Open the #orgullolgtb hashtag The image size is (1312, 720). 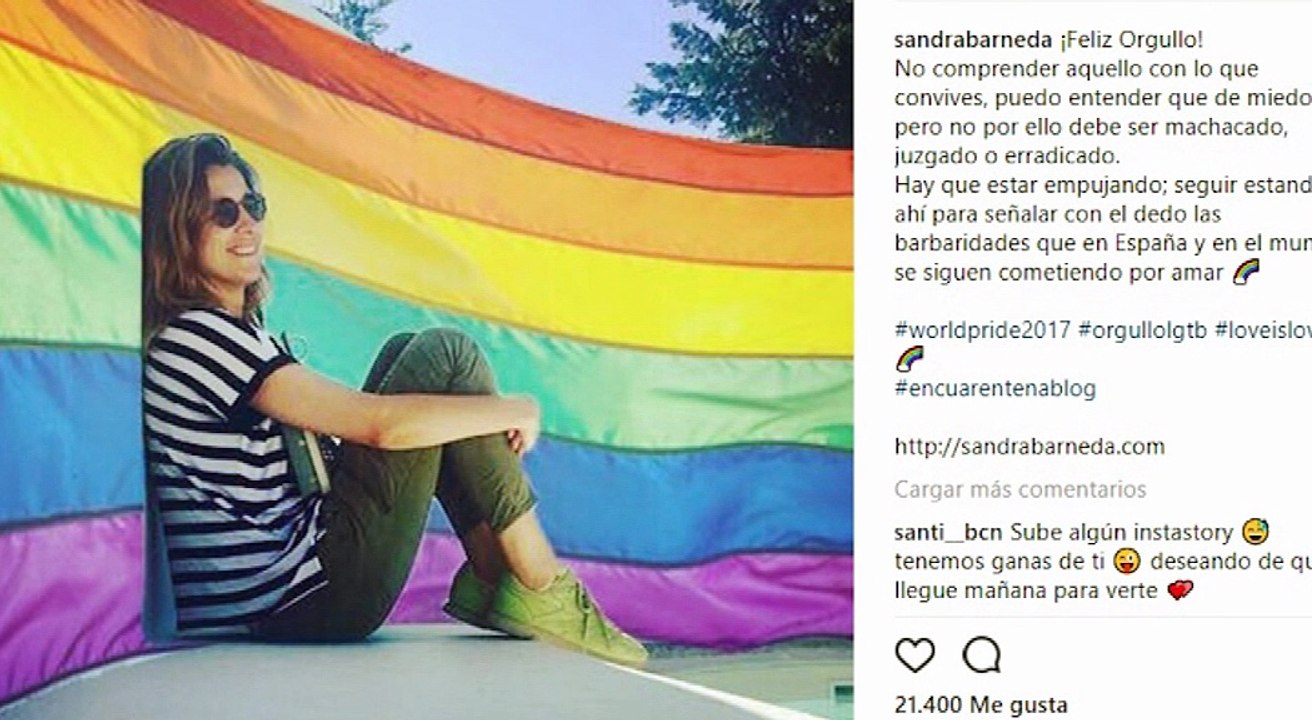pyautogui.click(x=1143, y=329)
